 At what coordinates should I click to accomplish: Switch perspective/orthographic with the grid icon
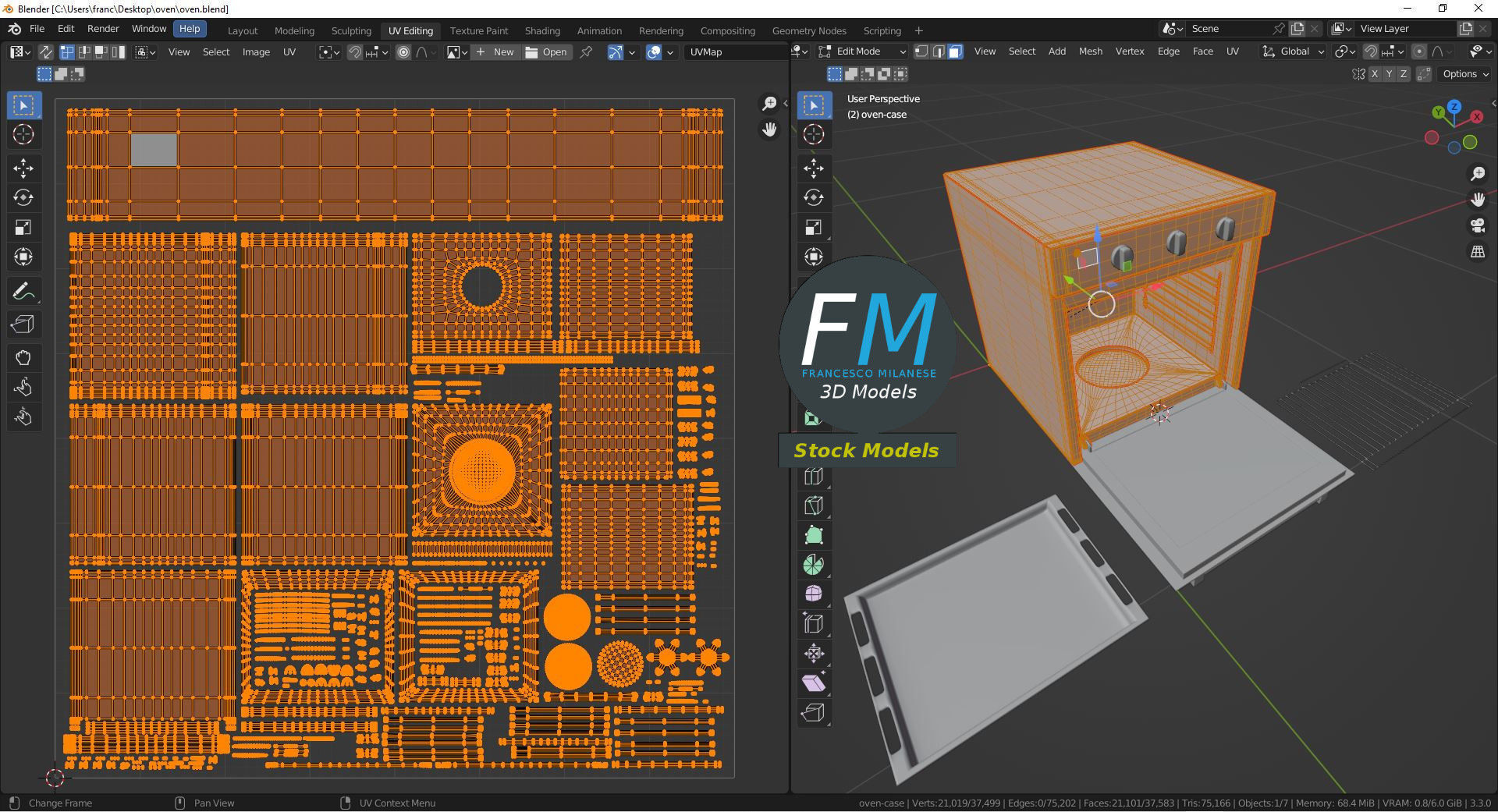tap(1478, 252)
